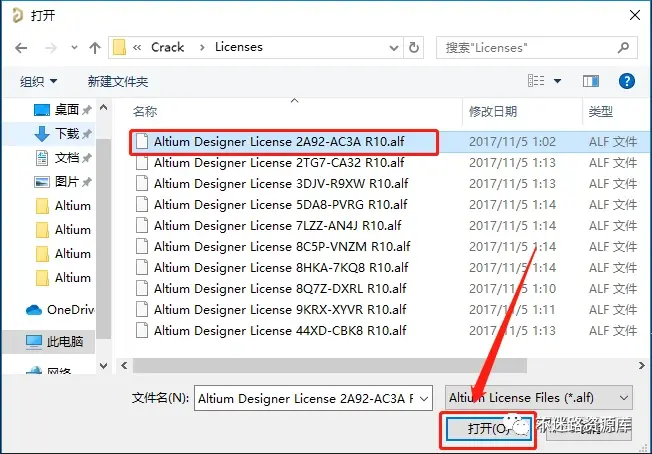The image size is (652, 454).
Task: Click the view mode icon
Action: tap(536, 81)
